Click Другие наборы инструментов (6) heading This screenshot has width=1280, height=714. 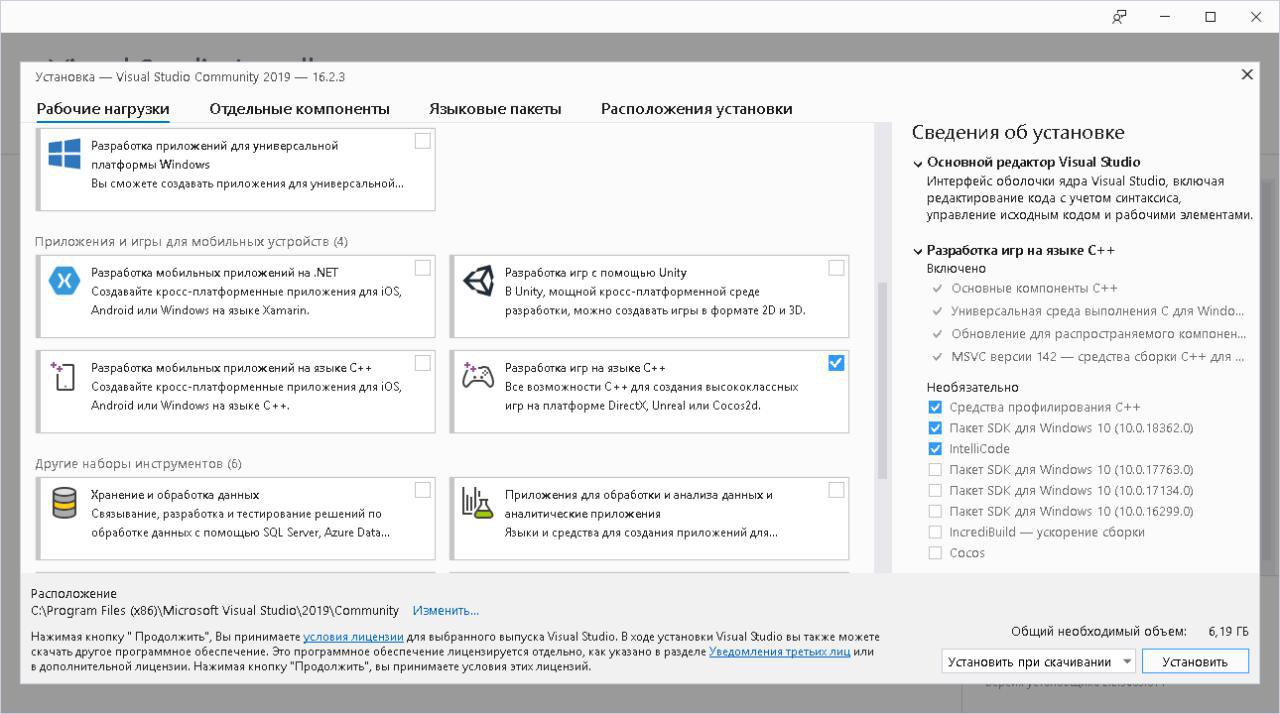click(138, 464)
